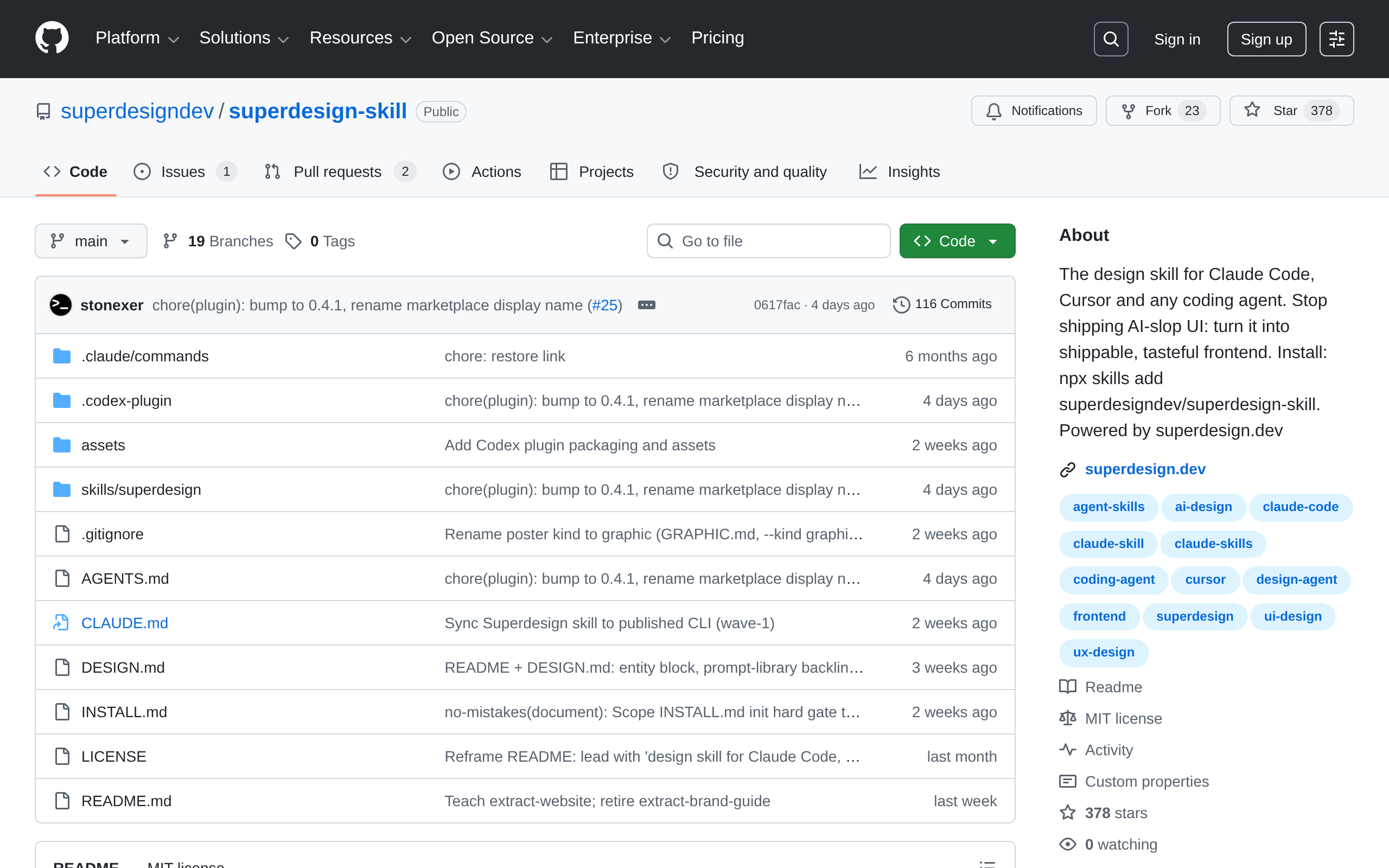Click the commit history clock icon
Viewport: 1389px width, 868px height.
tap(901, 304)
